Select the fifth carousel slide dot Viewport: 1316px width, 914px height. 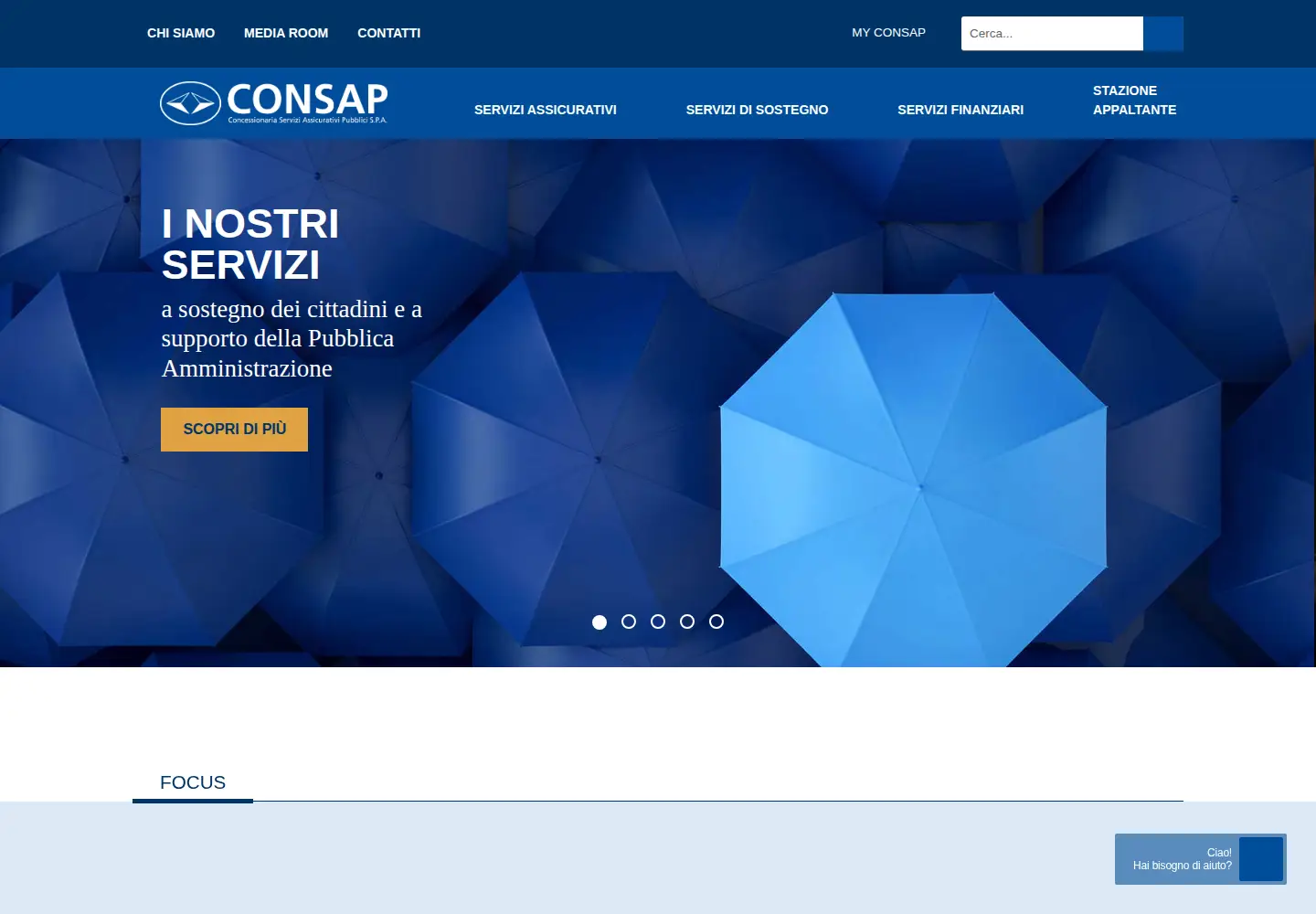pos(716,622)
